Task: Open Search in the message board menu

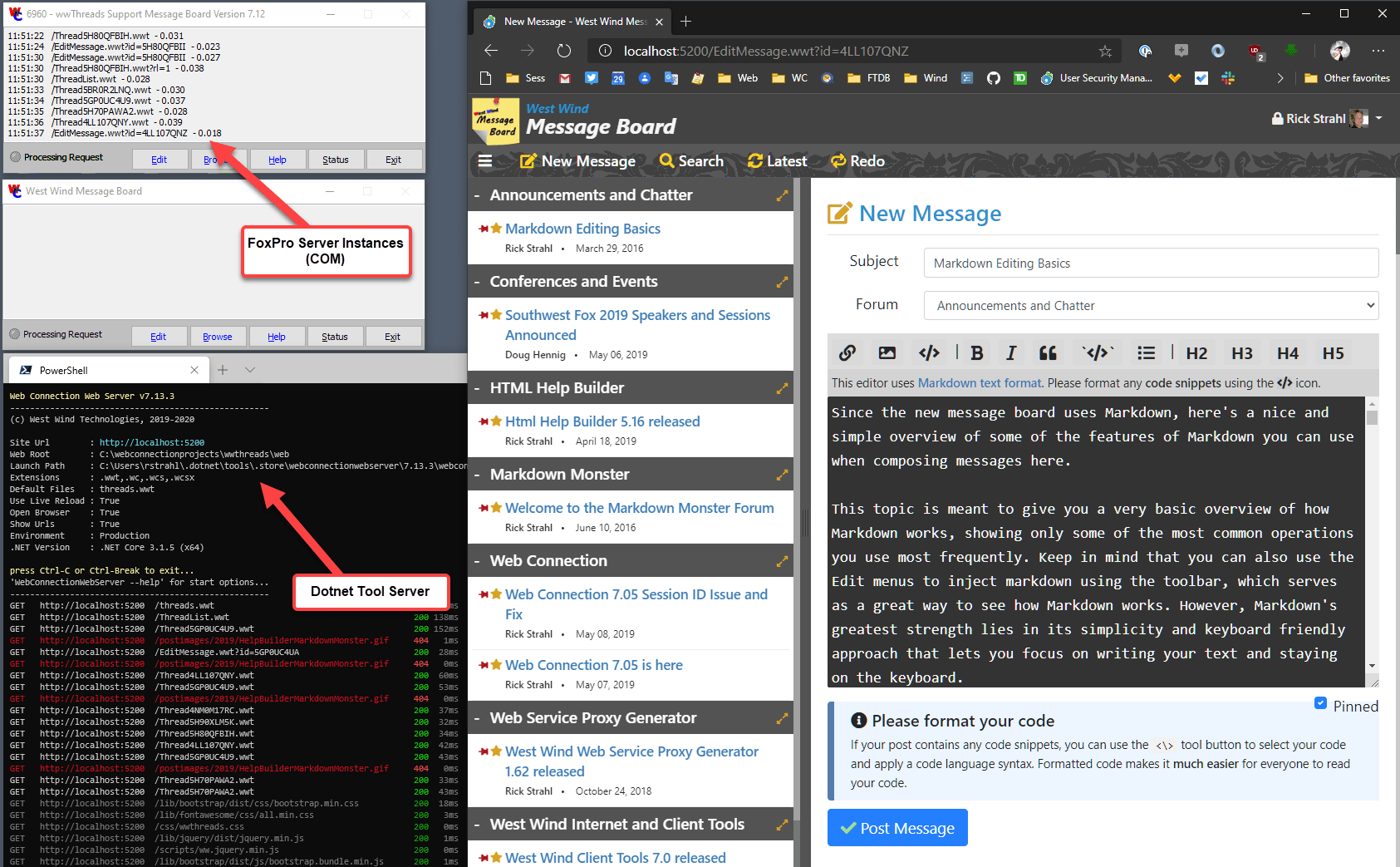Action: [x=691, y=161]
